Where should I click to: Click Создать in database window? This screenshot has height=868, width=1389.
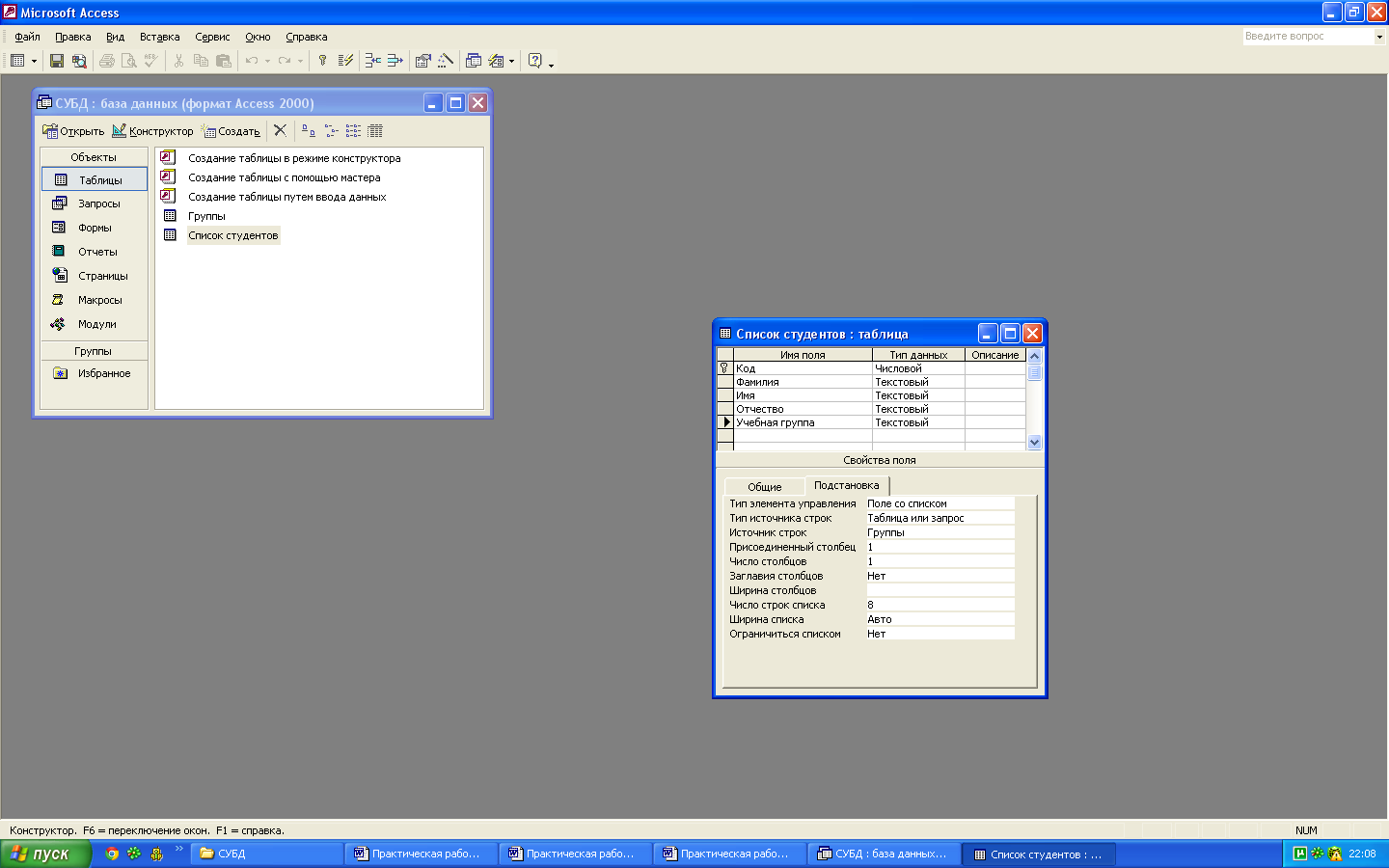(230, 131)
